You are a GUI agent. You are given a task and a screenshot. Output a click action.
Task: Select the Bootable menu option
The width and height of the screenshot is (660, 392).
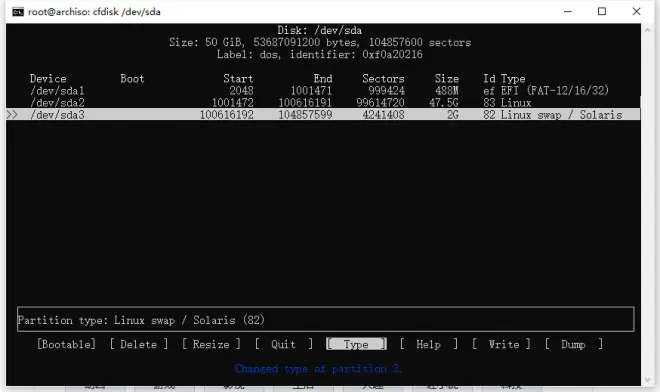[66, 344]
